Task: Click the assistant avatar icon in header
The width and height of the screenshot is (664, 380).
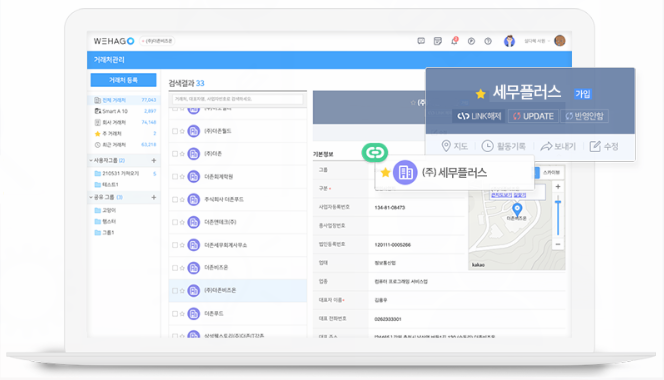Action: [x=509, y=41]
